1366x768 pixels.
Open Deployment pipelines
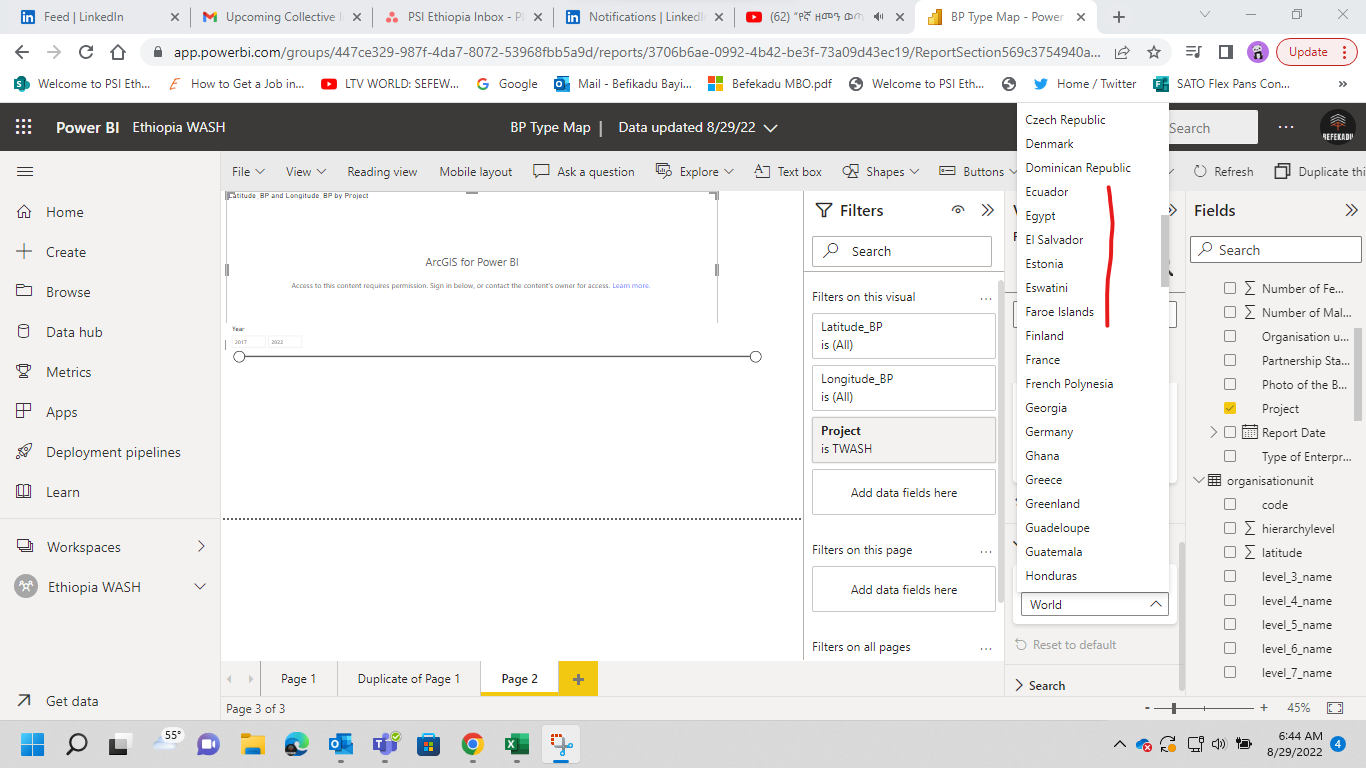[x=113, y=452]
